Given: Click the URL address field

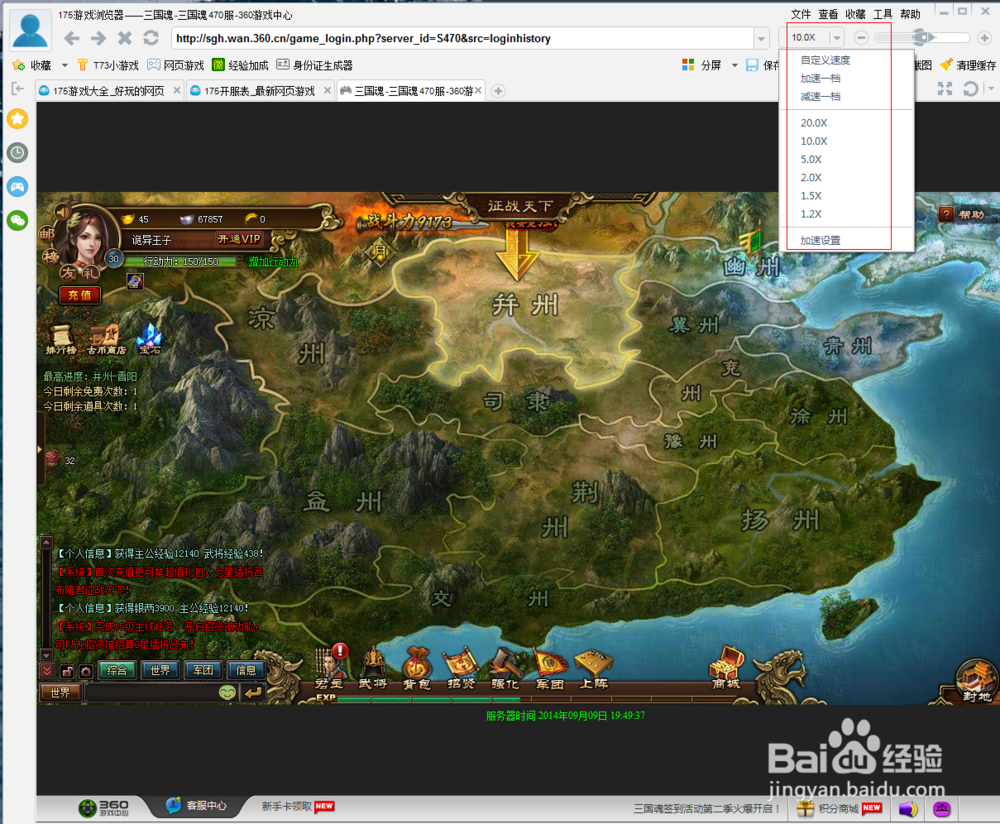Looking at the screenshot, I should pyautogui.click(x=462, y=38).
